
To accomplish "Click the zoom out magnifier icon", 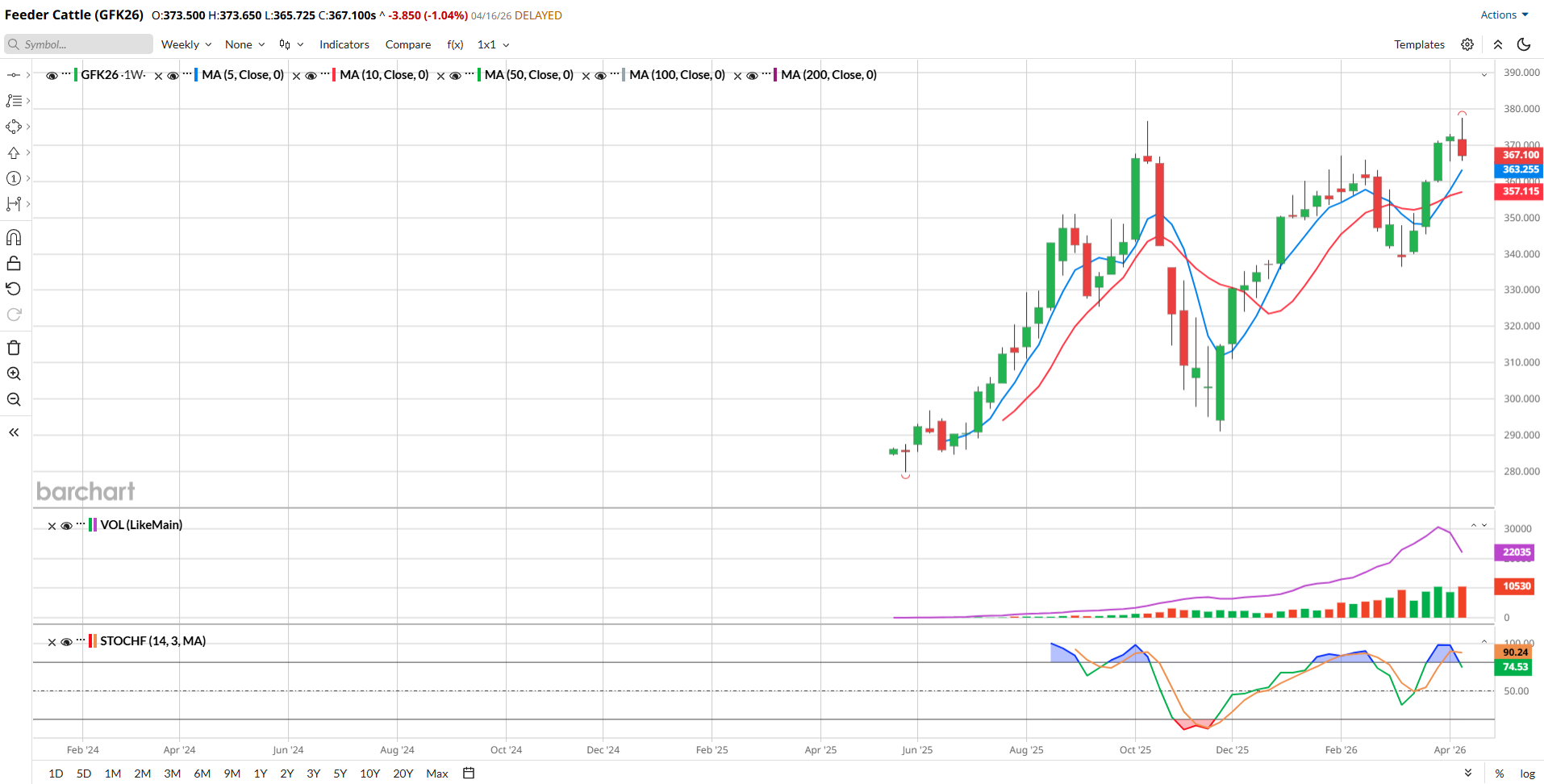I will point(14,399).
